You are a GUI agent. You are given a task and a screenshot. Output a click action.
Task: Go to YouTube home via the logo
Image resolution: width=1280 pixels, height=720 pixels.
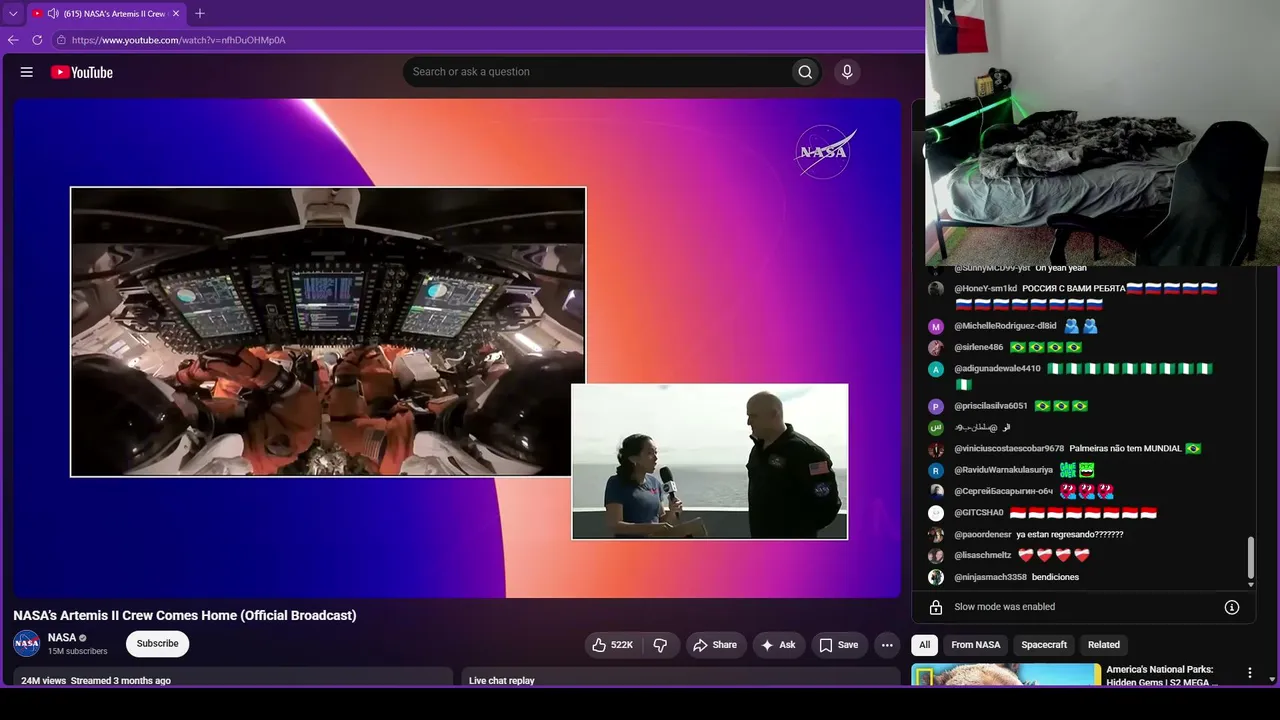pyautogui.click(x=82, y=72)
